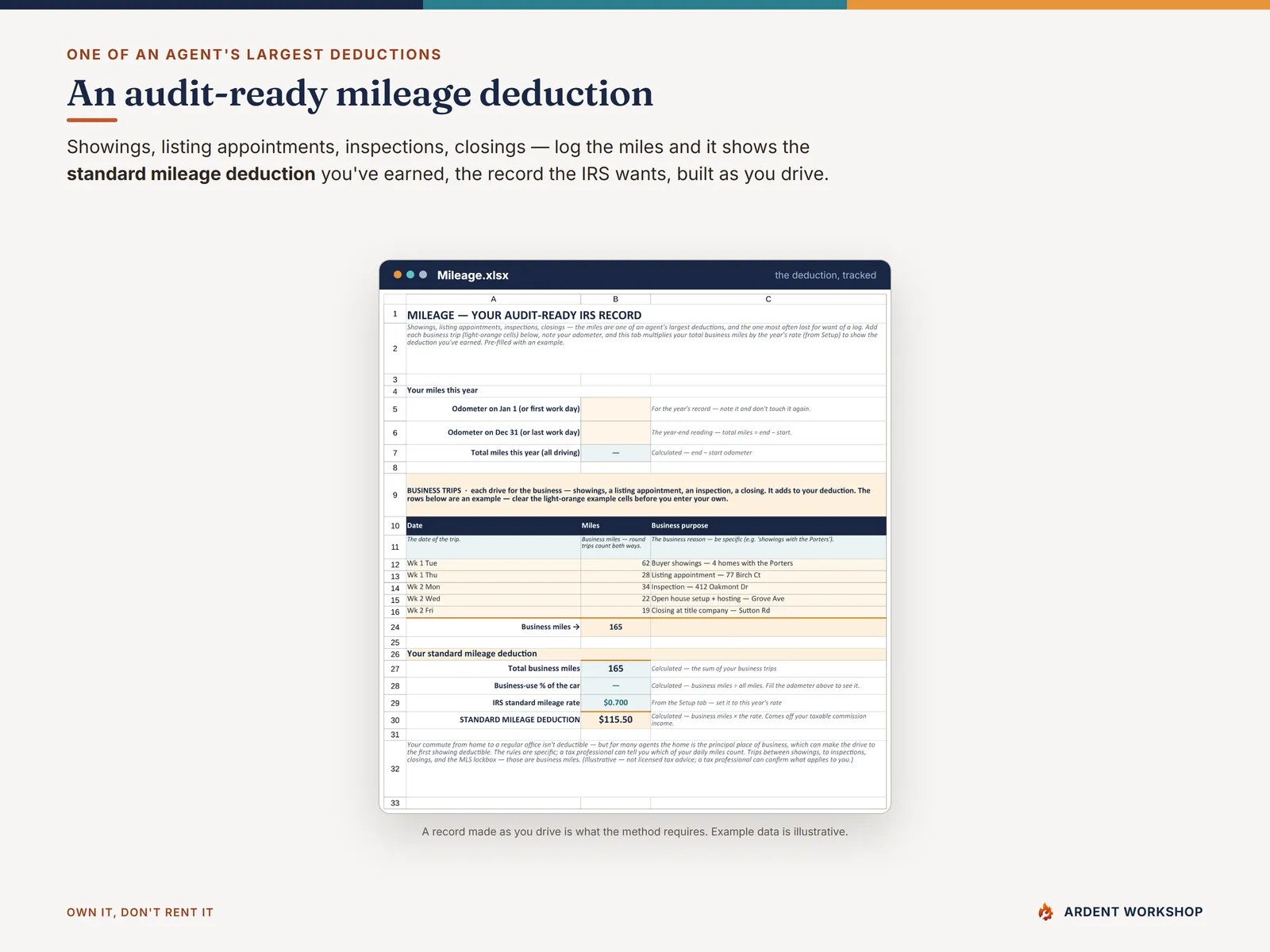Click the 'Miles' column header cell

pyautogui.click(x=615, y=525)
